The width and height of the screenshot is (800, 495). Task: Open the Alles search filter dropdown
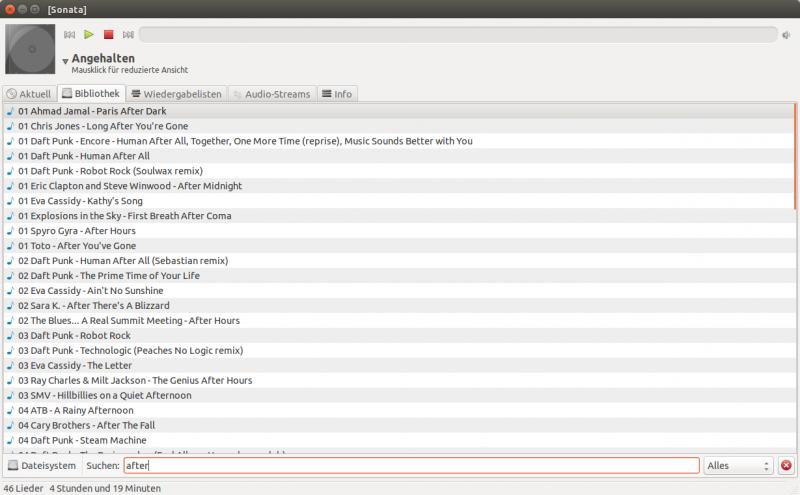[x=738, y=465]
